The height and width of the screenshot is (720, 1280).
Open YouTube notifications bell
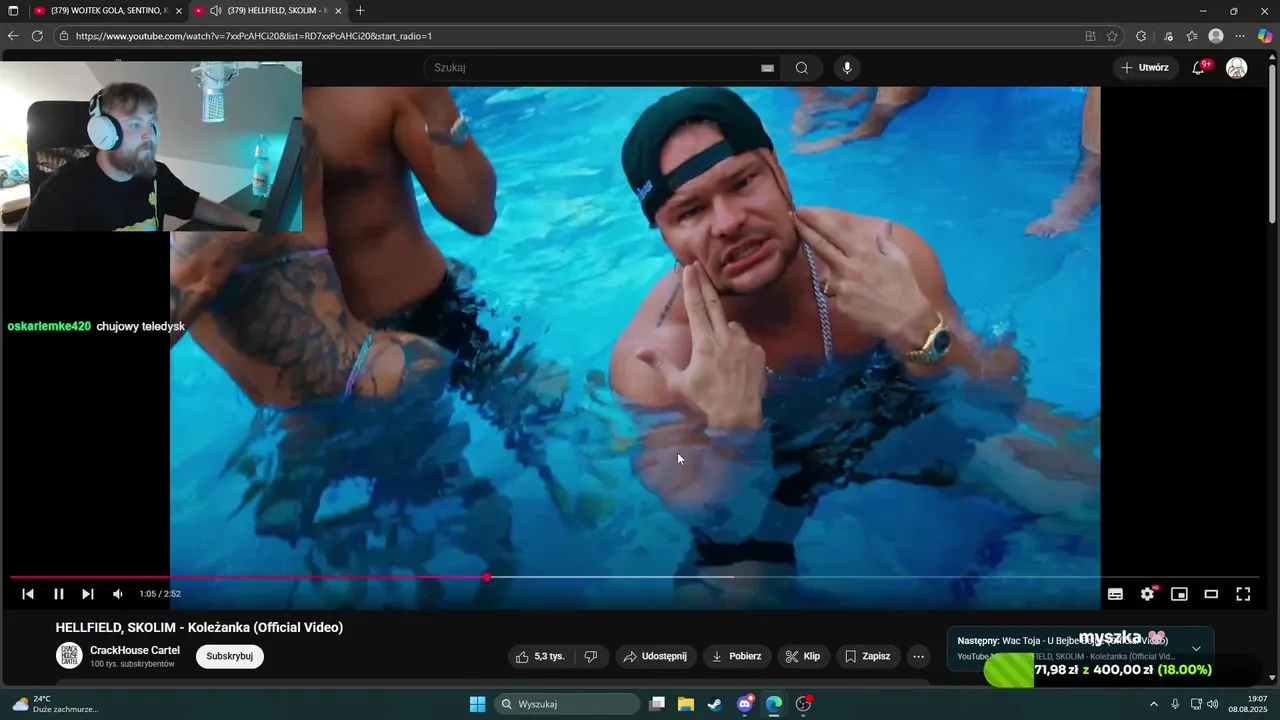click(1199, 68)
